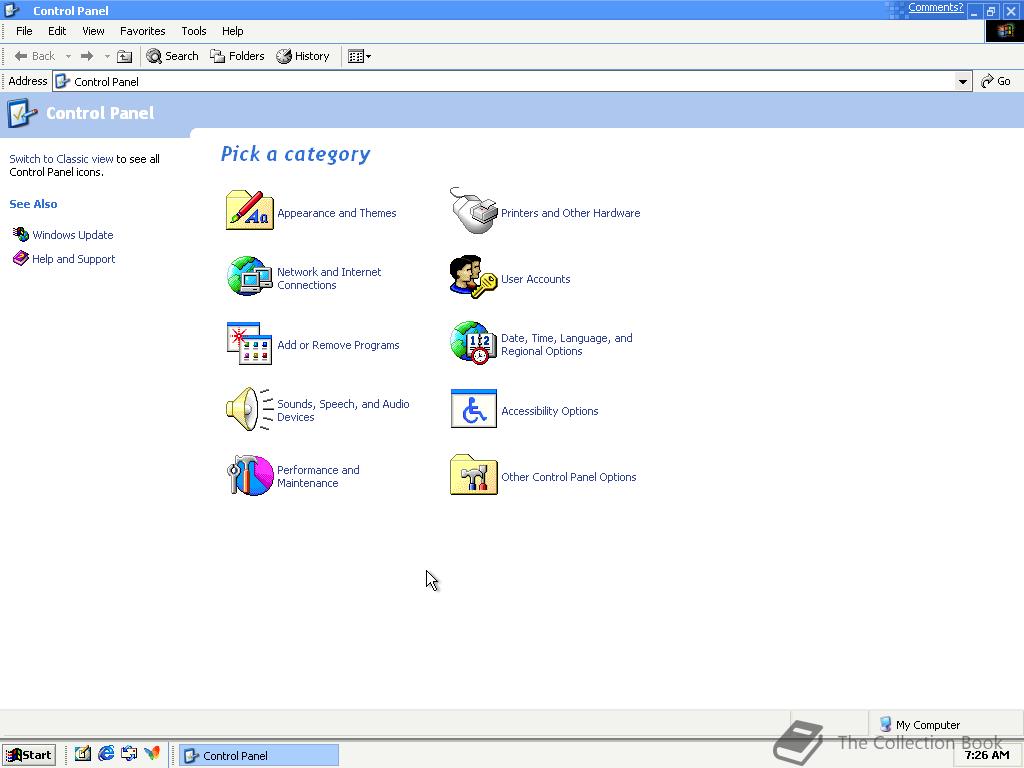Open the Performance and Maintenance icon

point(249,475)
